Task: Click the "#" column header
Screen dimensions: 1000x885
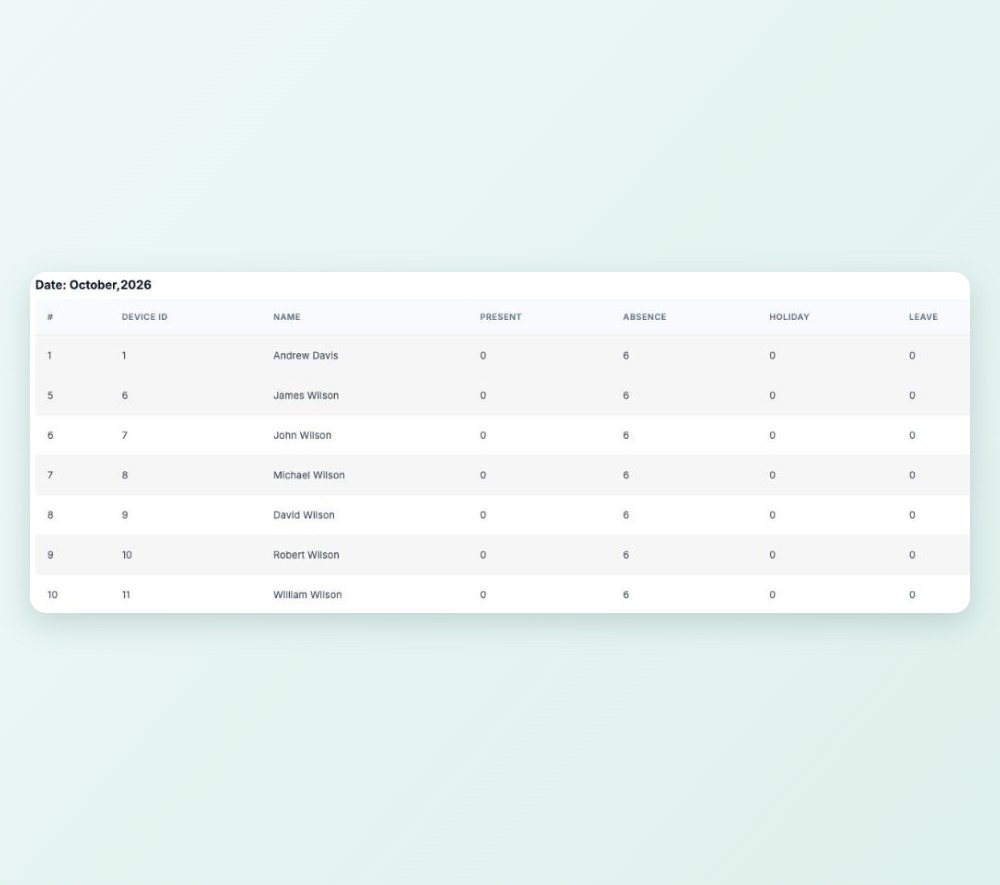Action: tap(50, 317)
